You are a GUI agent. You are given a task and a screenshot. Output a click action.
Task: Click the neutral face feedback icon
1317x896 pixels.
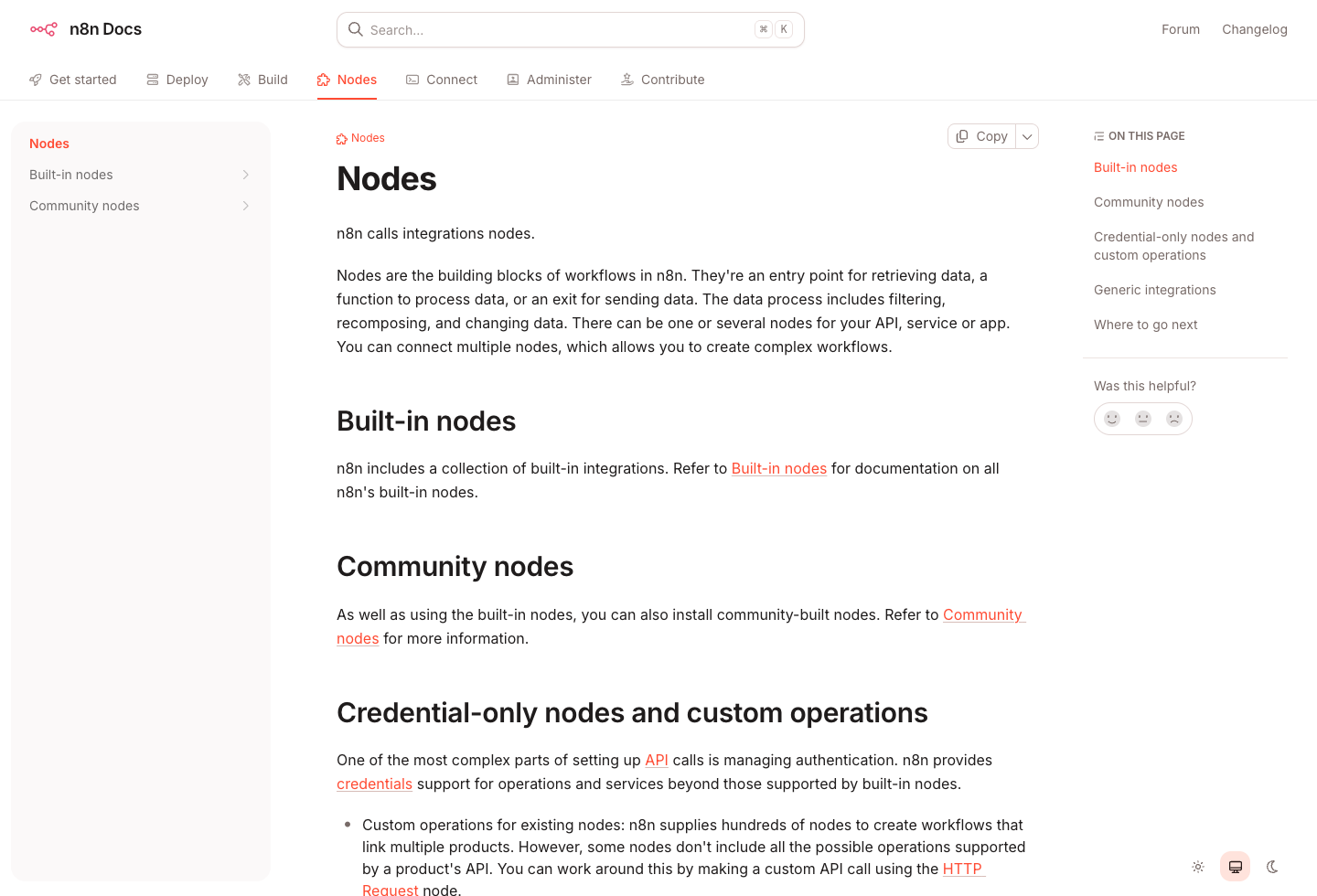point(1143,419)
